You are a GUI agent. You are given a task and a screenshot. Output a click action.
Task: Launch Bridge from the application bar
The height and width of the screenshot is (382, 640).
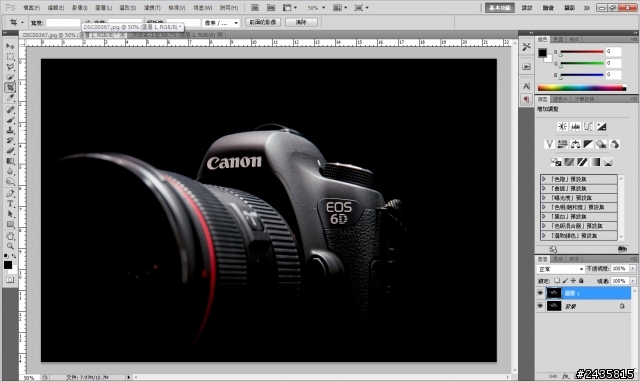[255, 8]
